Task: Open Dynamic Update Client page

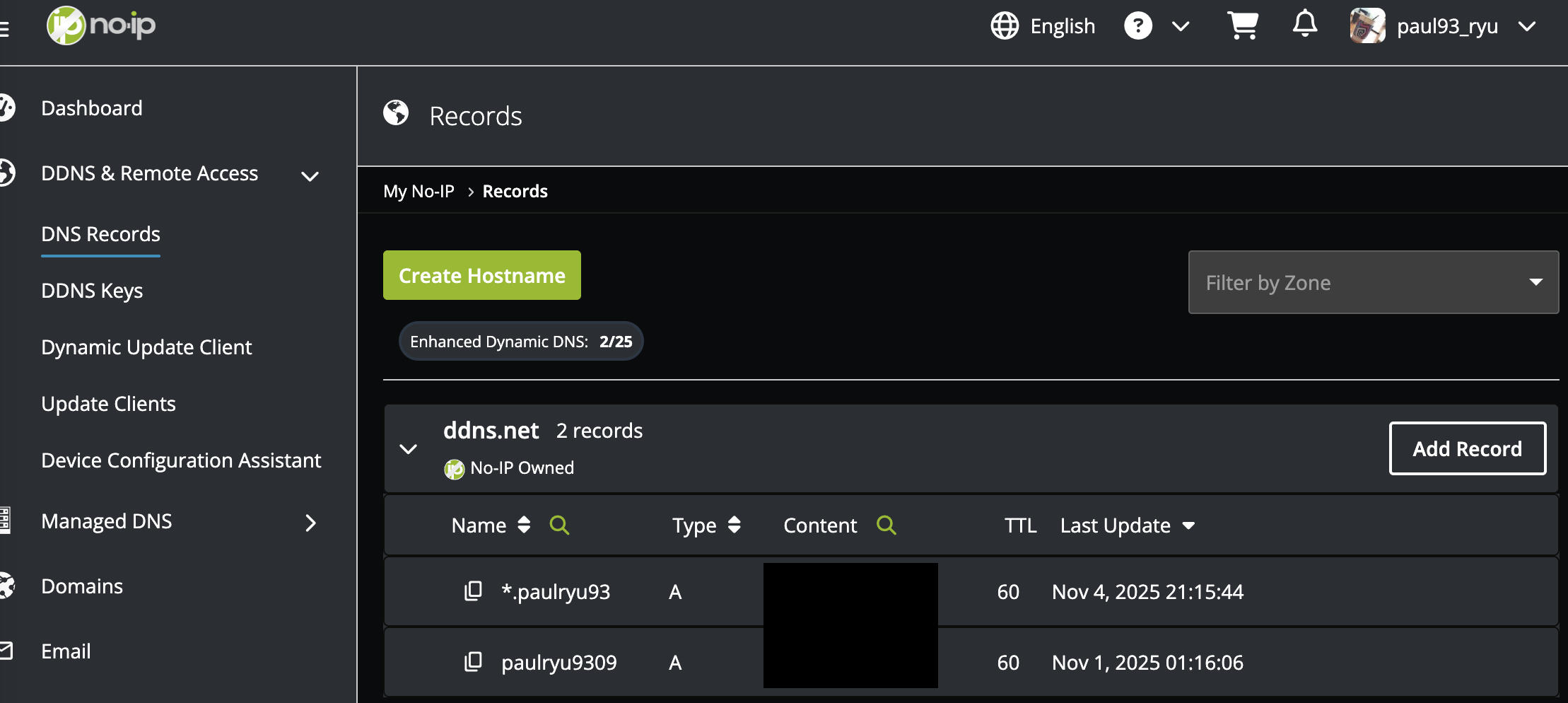Action: (x=146, y=347)
